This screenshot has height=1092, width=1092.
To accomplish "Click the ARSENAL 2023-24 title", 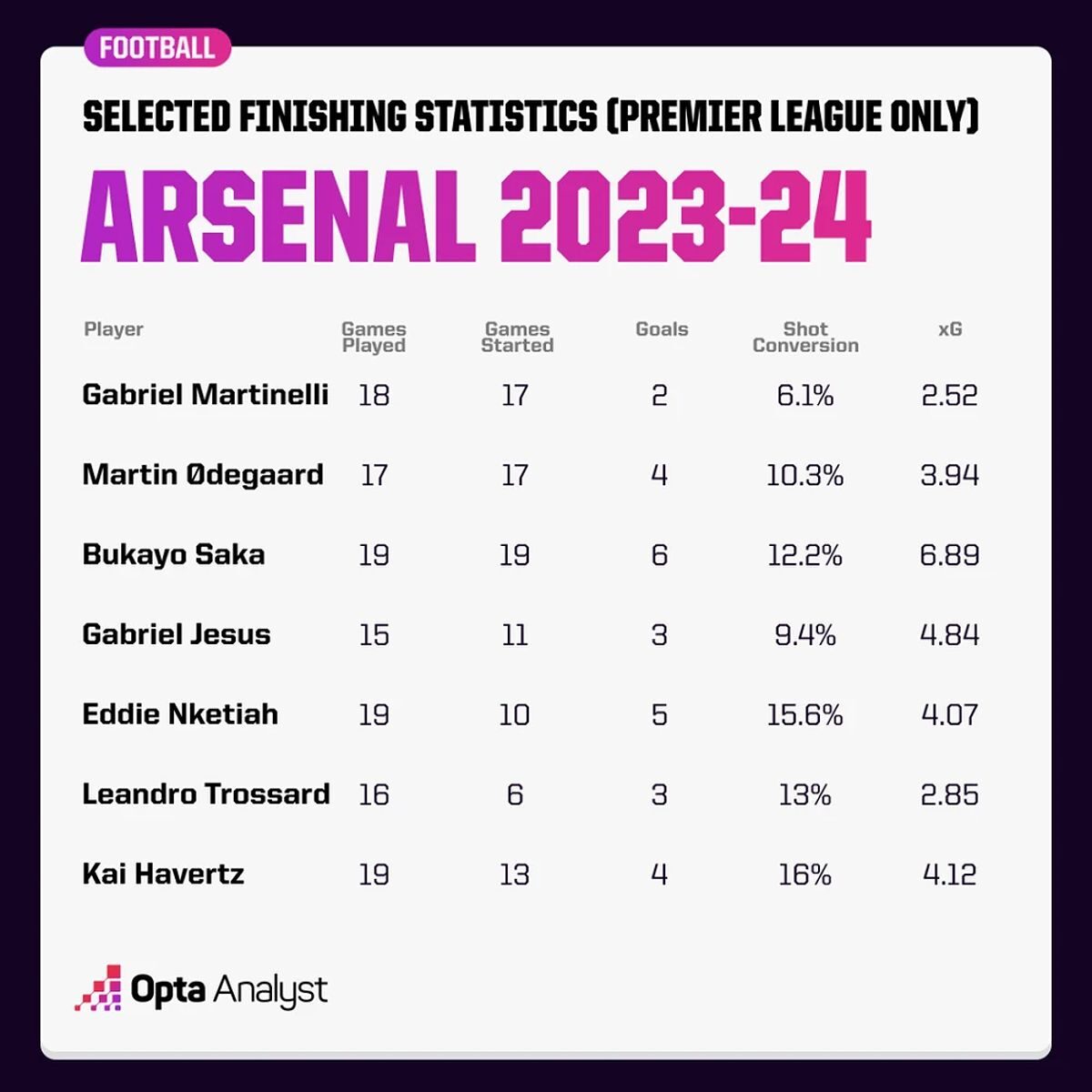I will pos(476,218).
